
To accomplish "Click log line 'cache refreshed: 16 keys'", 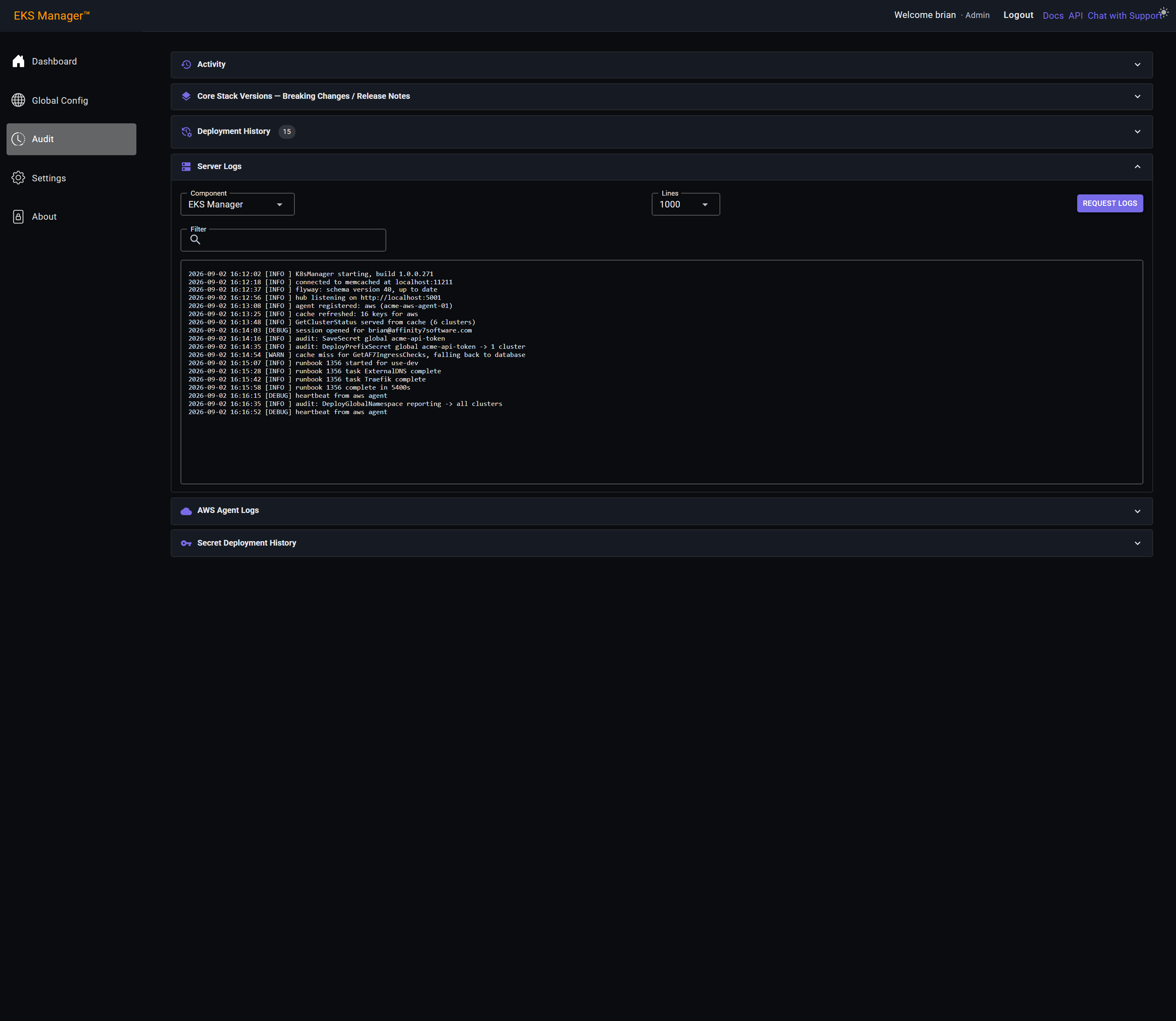I will pos(303,314).
